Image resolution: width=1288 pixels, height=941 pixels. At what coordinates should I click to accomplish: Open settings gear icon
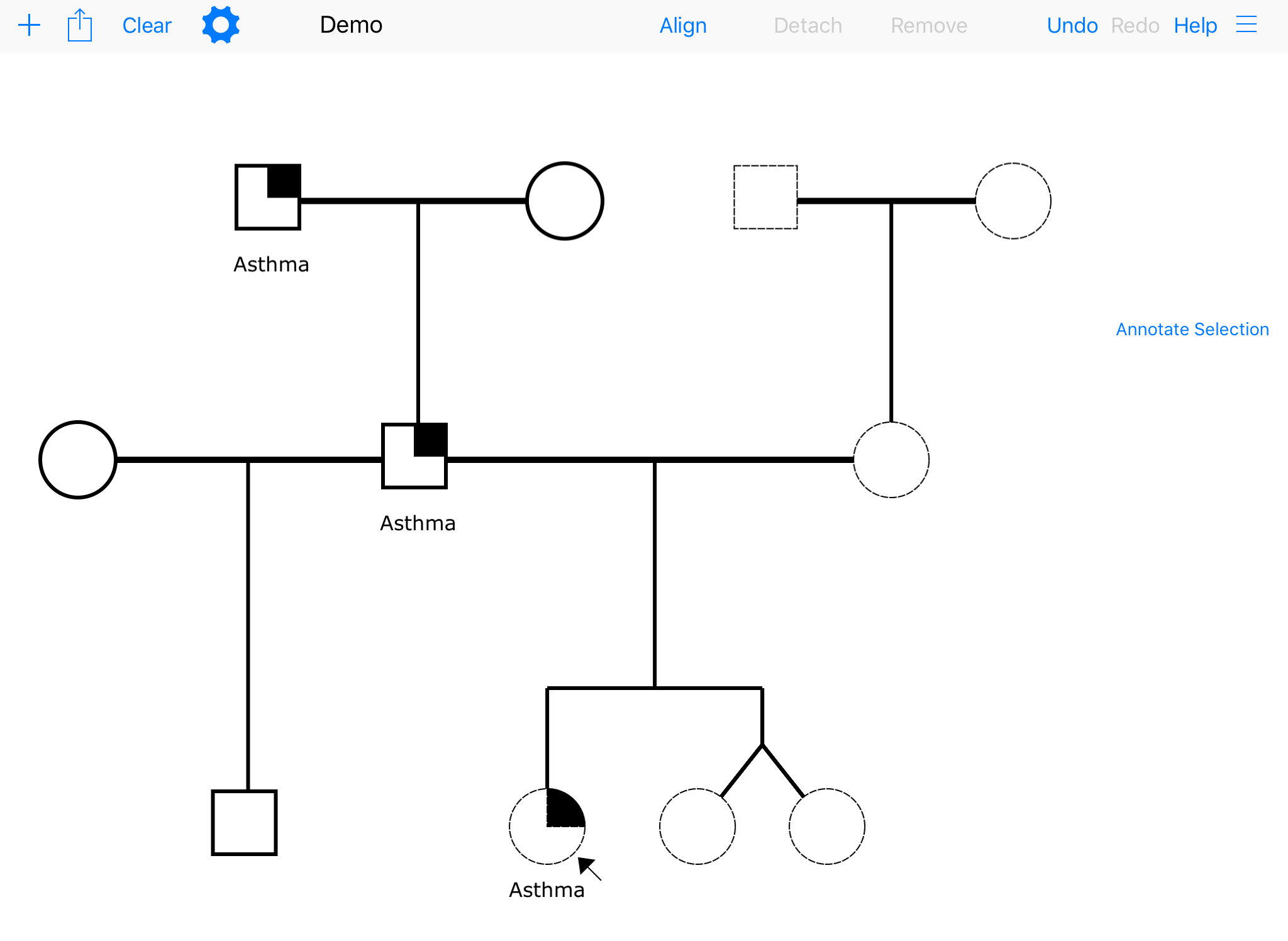point(221,25)
